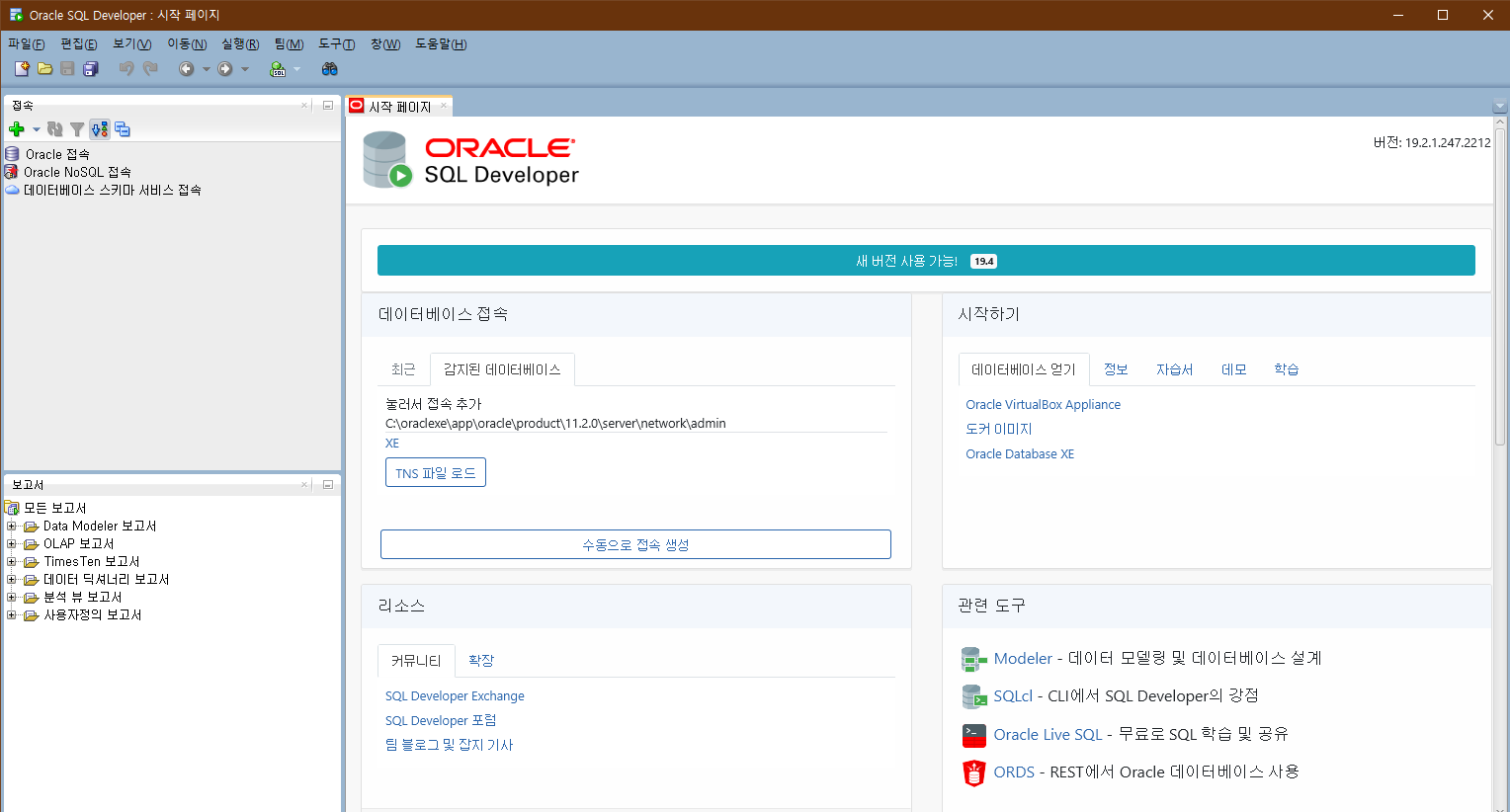Image resolution: width=1510 pixels, height=812 pixels.
Task: Click the Undo toolbar arrow
Action: coord(126,68)
